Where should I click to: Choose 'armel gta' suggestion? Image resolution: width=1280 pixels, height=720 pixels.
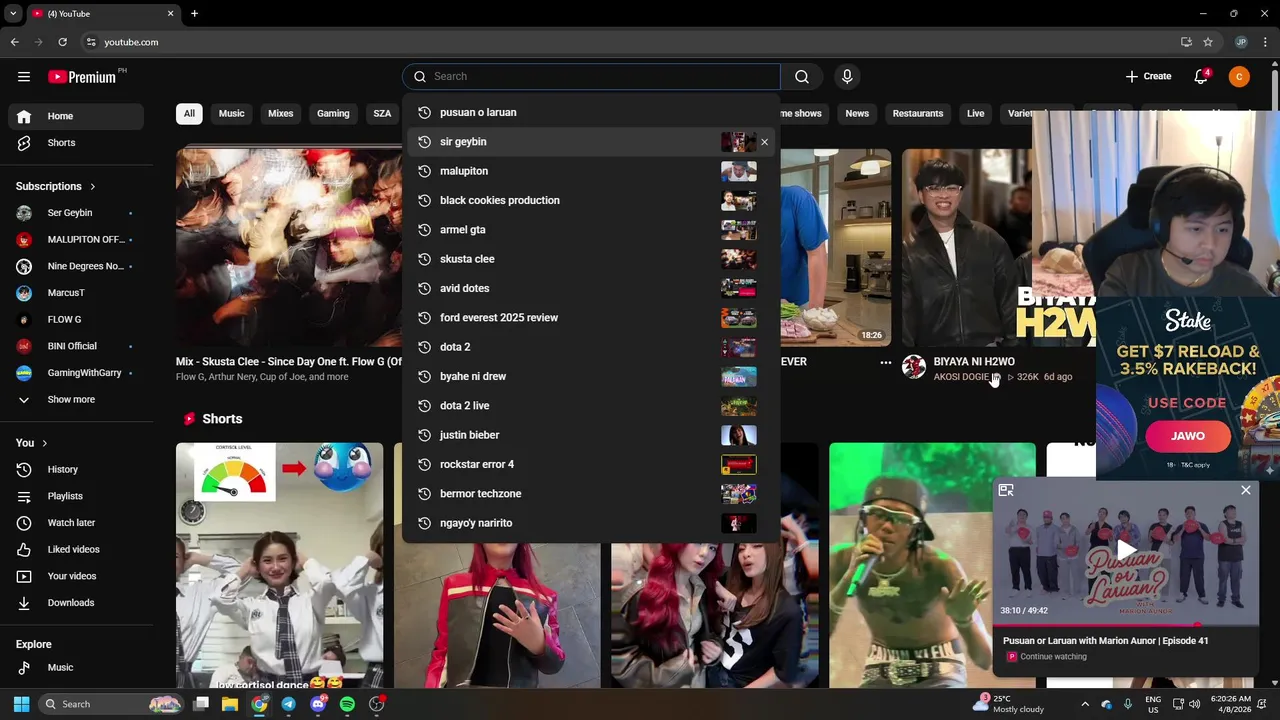pyautogui.click(x=591, y=230)
